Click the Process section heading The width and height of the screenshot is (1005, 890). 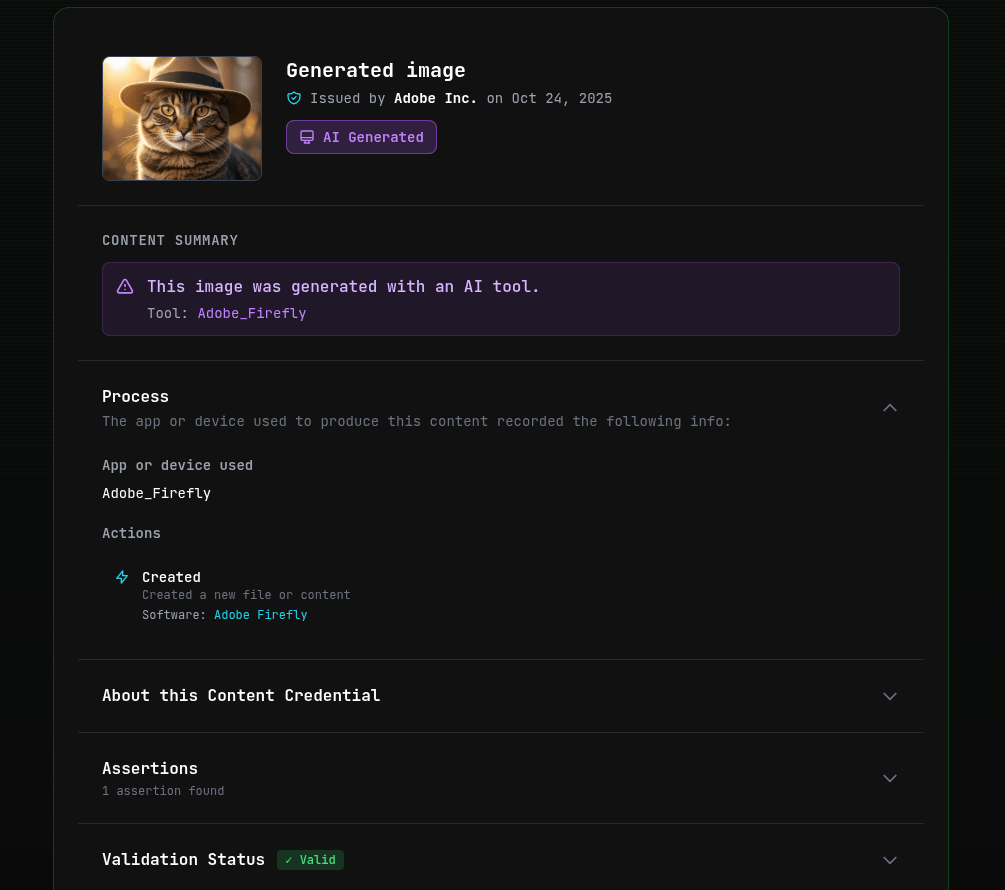136,396
